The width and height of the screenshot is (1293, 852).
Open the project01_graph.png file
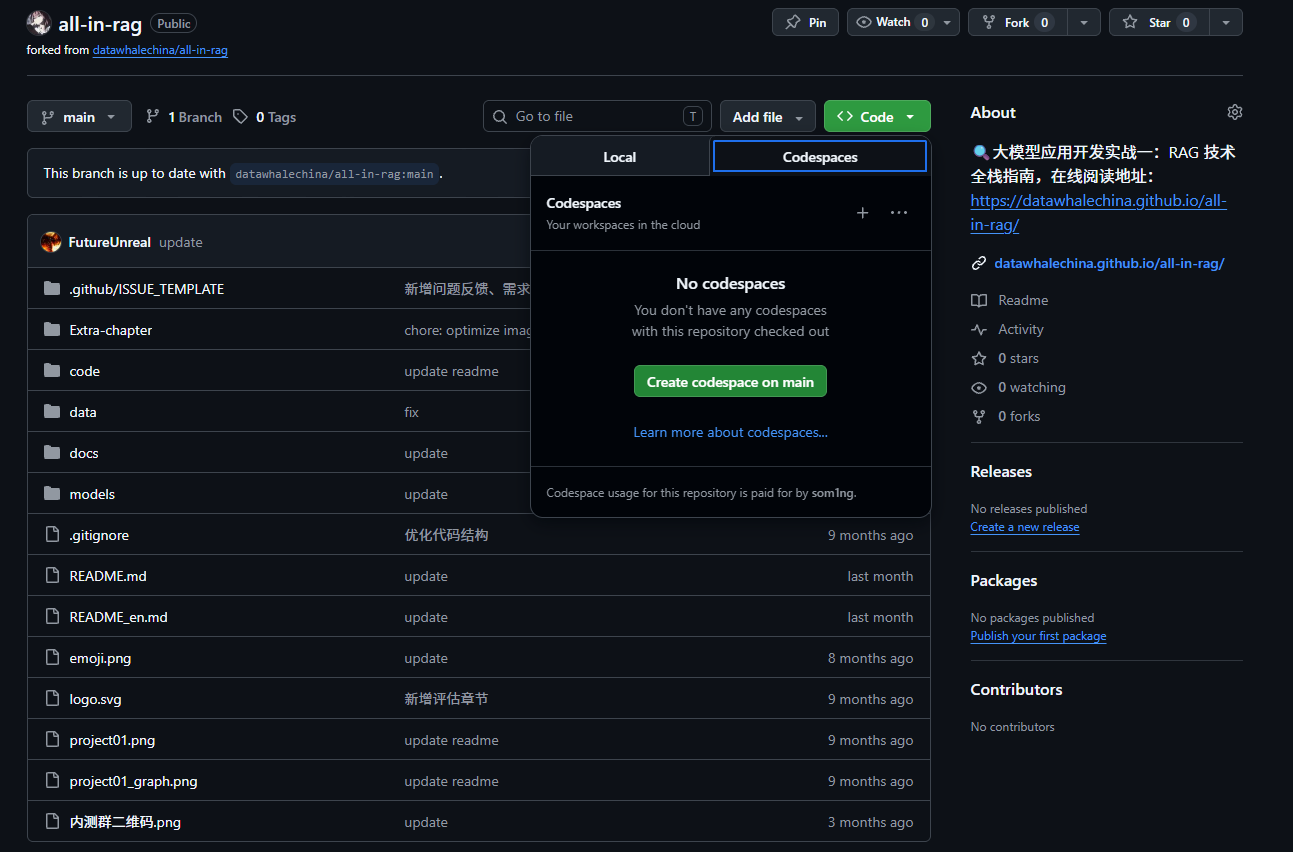point(134,781)
